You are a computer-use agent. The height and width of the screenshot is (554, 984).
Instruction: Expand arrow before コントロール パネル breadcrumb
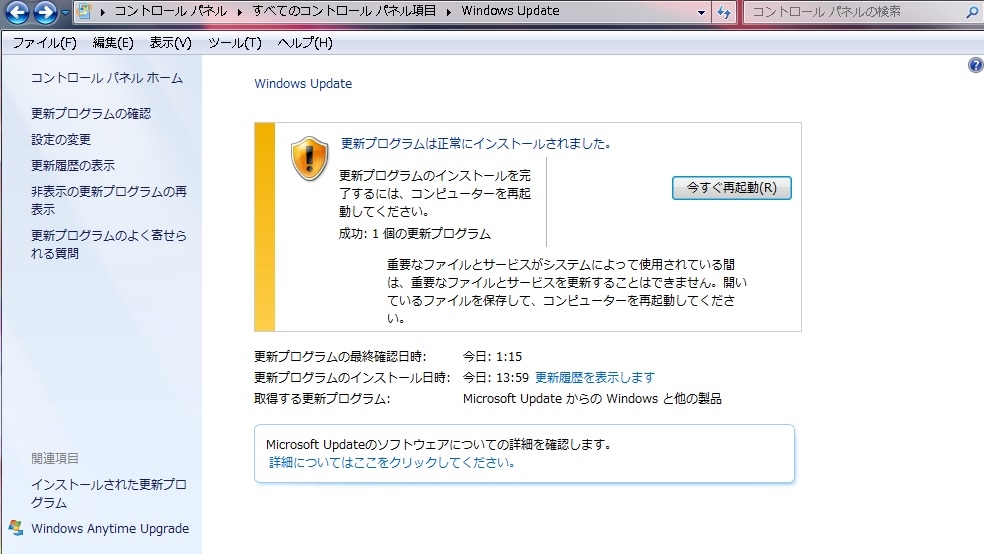point(102,12)
